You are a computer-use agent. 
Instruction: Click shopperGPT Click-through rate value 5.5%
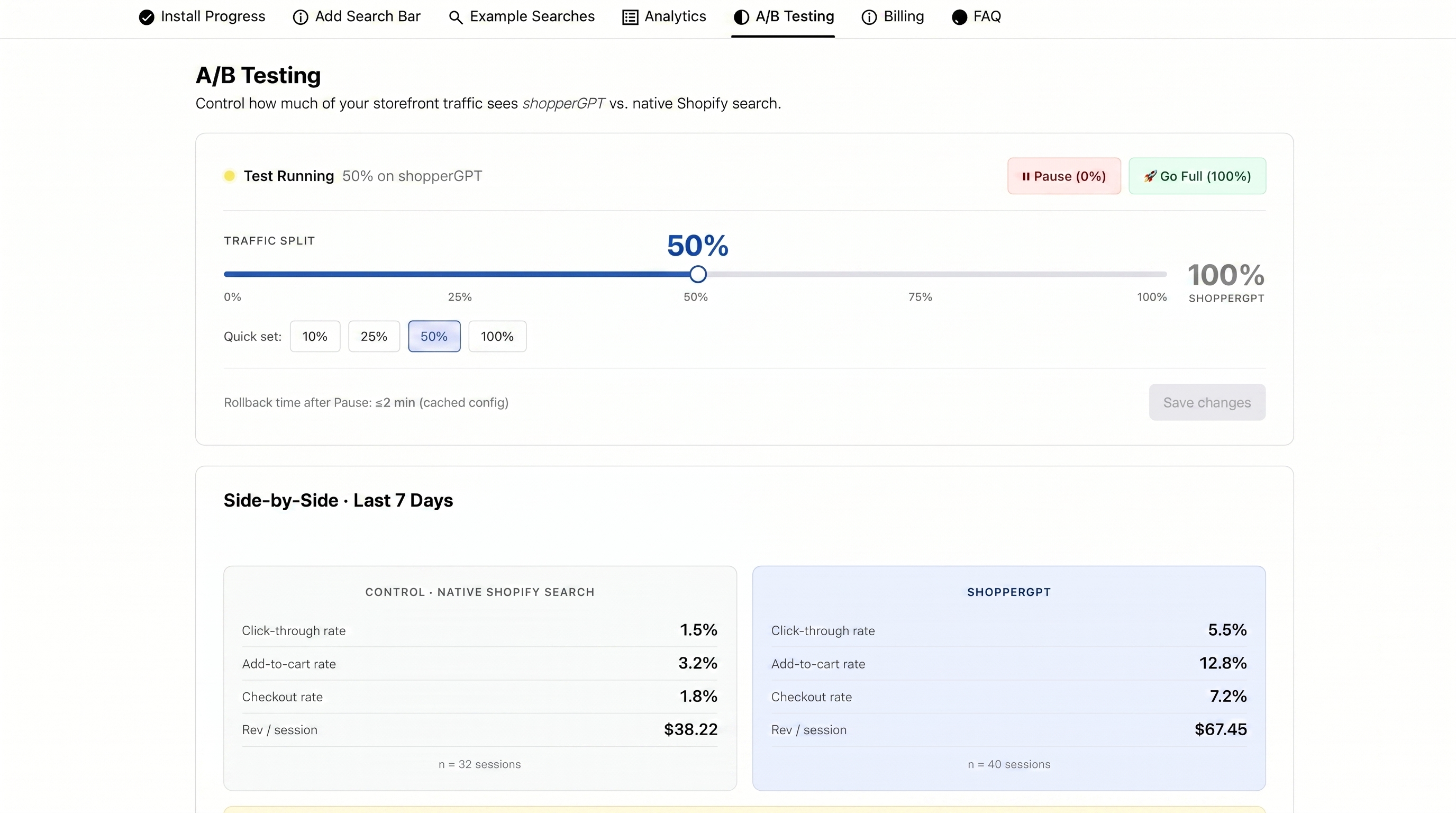click(1227, 630)
